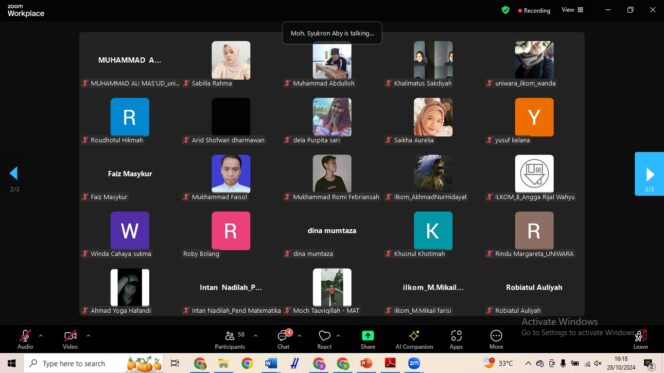Open Microsoft Word from the taskbar

pos(271,363)
